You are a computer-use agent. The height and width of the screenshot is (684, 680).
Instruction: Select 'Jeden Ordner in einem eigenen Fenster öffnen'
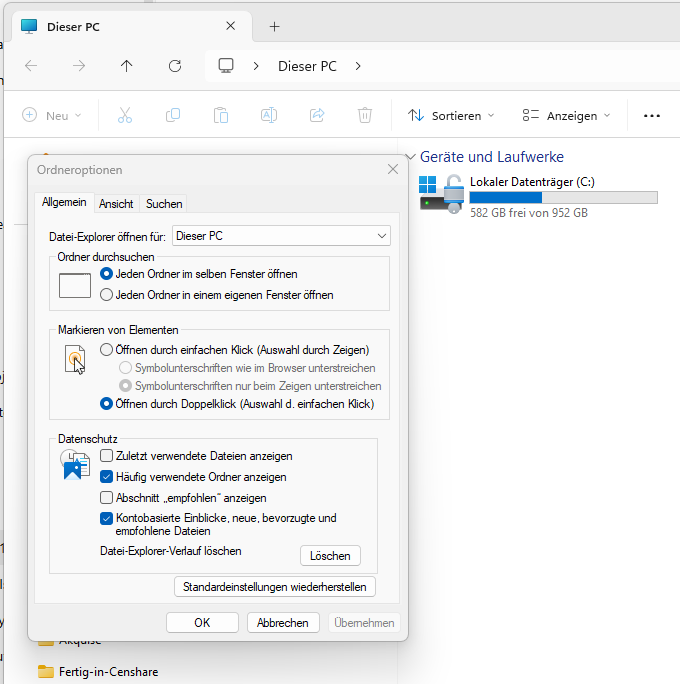click(x=107, y=295)
